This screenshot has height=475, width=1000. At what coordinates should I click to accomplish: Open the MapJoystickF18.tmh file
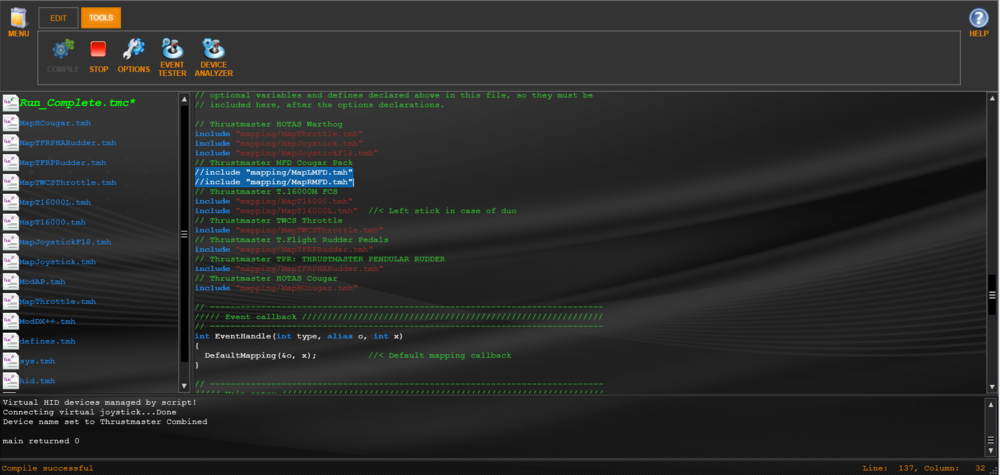pos(65,242)
